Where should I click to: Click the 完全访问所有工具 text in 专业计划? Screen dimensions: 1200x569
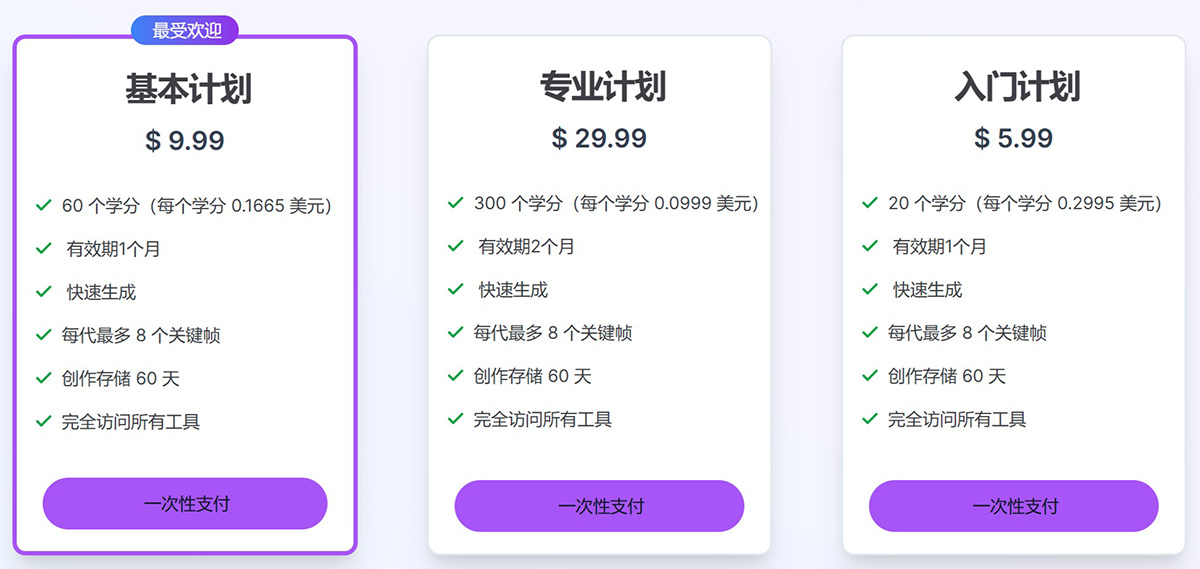click(x=543, y=419)
